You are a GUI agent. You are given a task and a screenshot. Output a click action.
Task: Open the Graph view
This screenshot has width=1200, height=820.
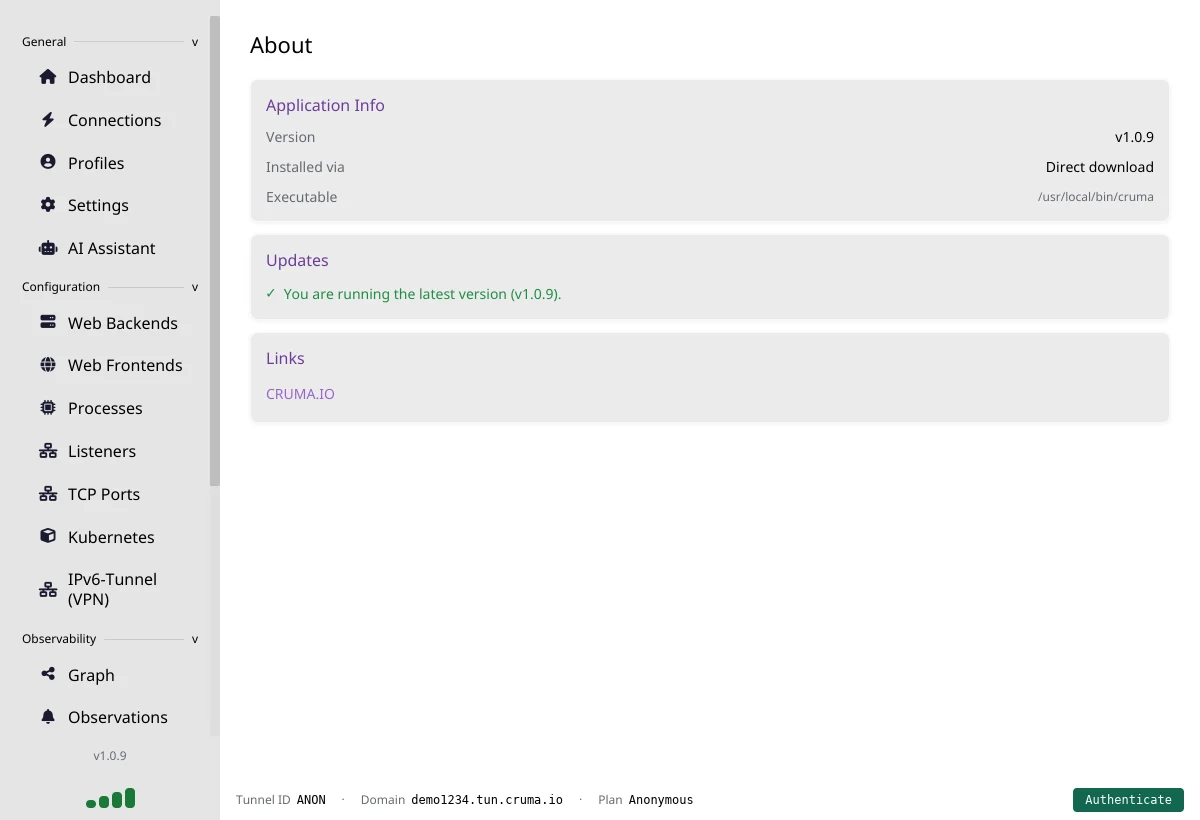coord(91,675)
